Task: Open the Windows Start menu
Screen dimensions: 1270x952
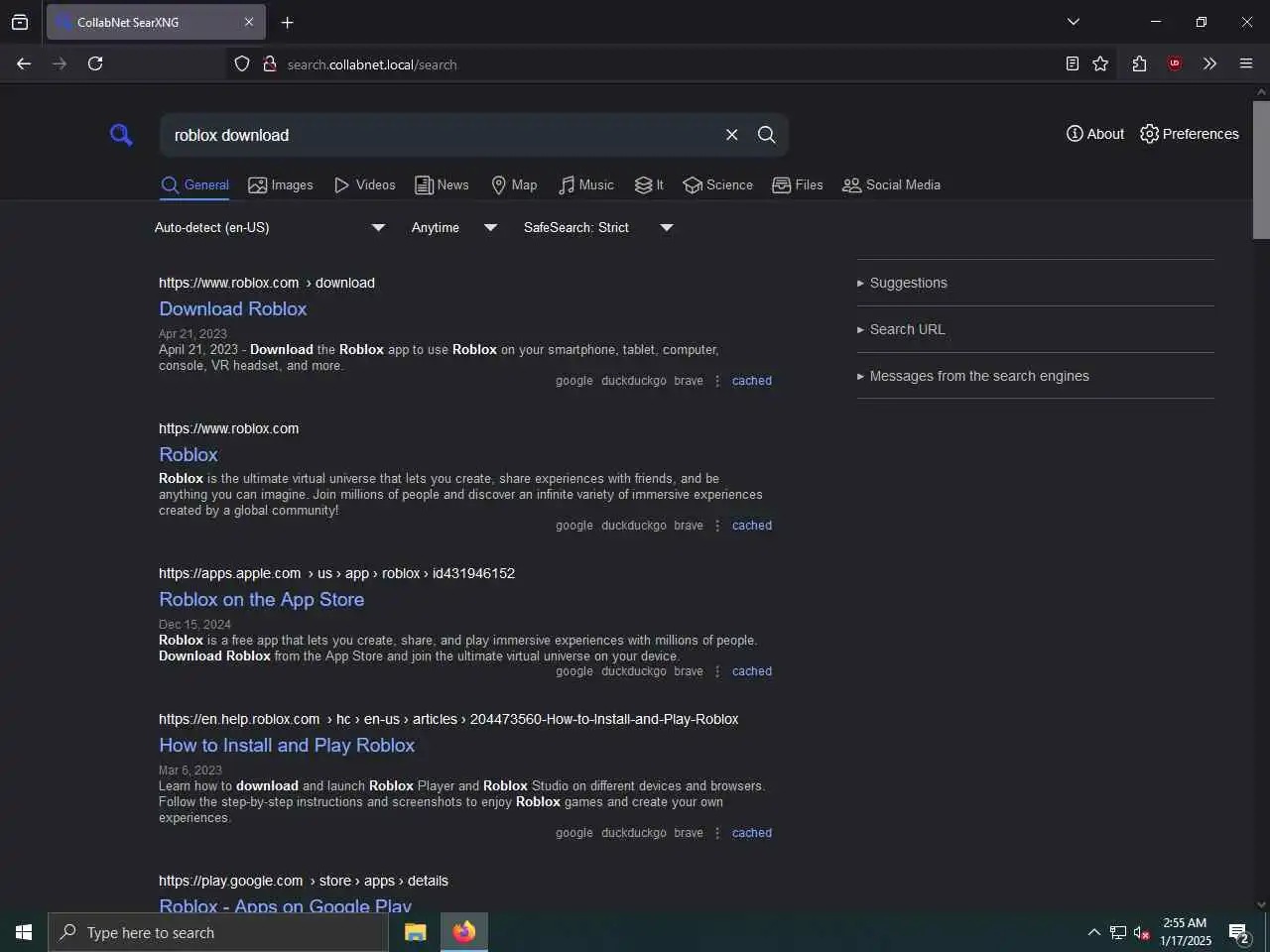Action: click(x=24, y=932)
